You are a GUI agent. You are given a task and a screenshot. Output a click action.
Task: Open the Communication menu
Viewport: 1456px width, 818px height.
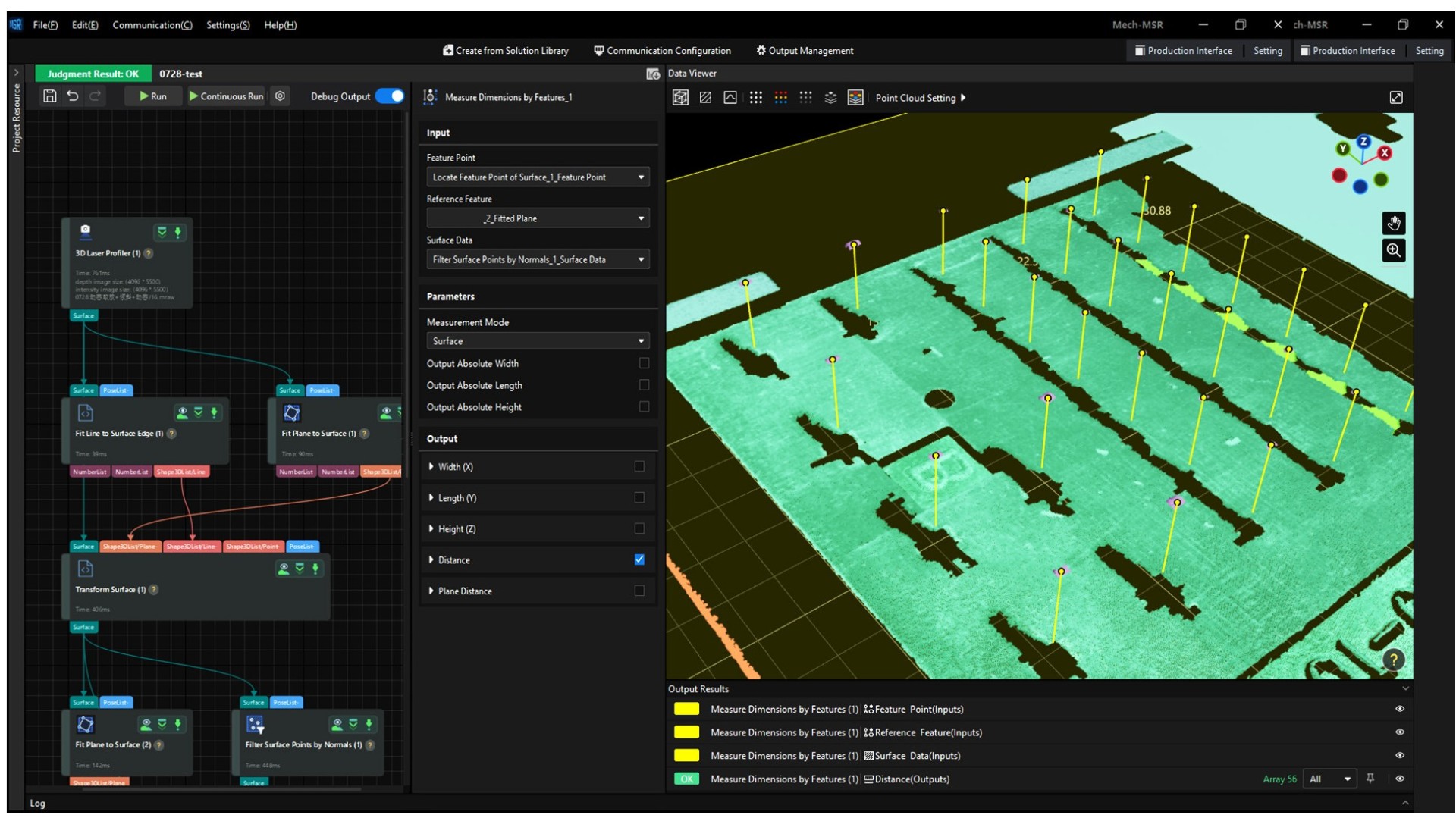click(151, 24)
